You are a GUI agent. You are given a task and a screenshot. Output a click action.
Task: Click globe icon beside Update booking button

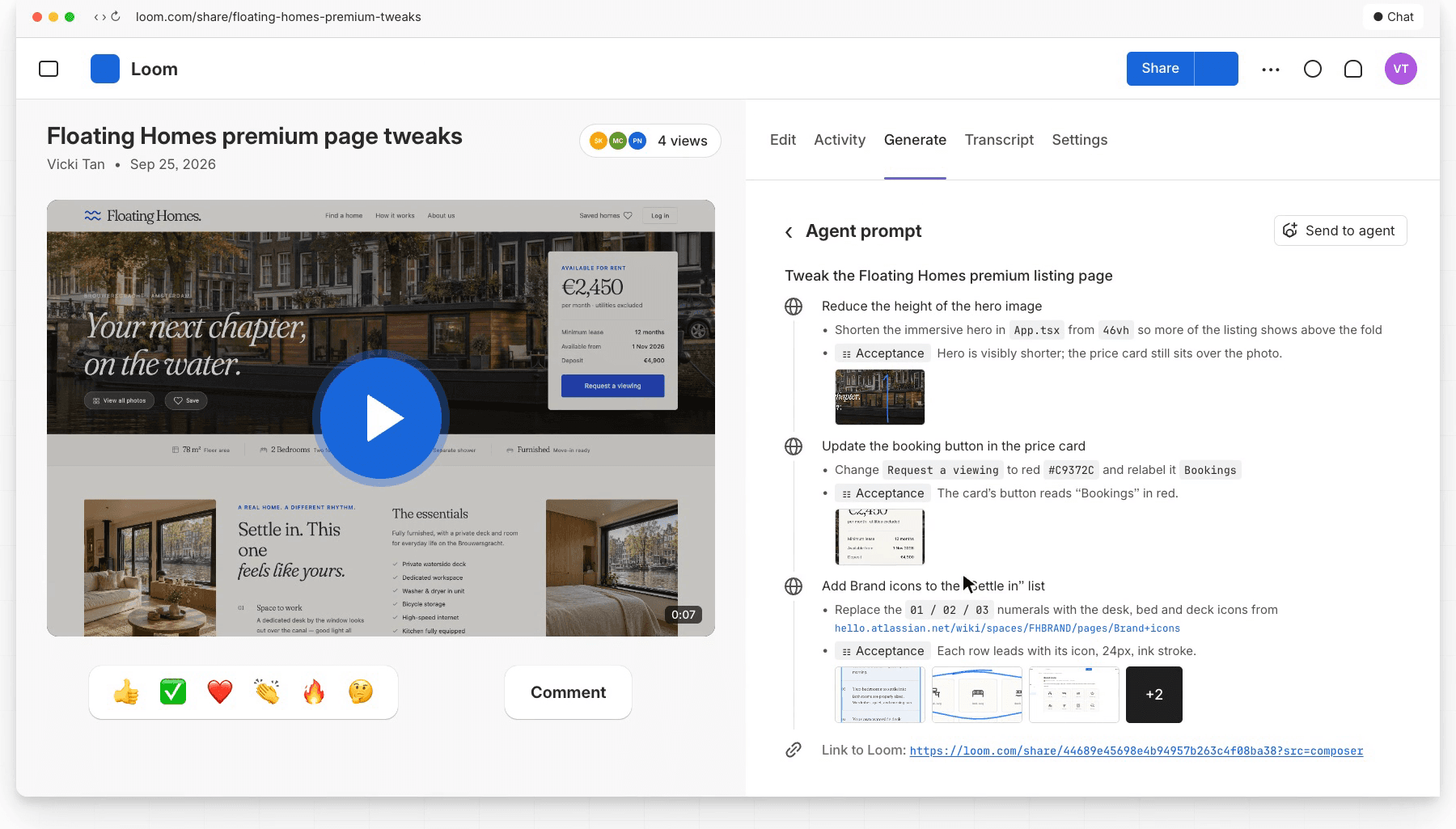click(x=794, y=446)
